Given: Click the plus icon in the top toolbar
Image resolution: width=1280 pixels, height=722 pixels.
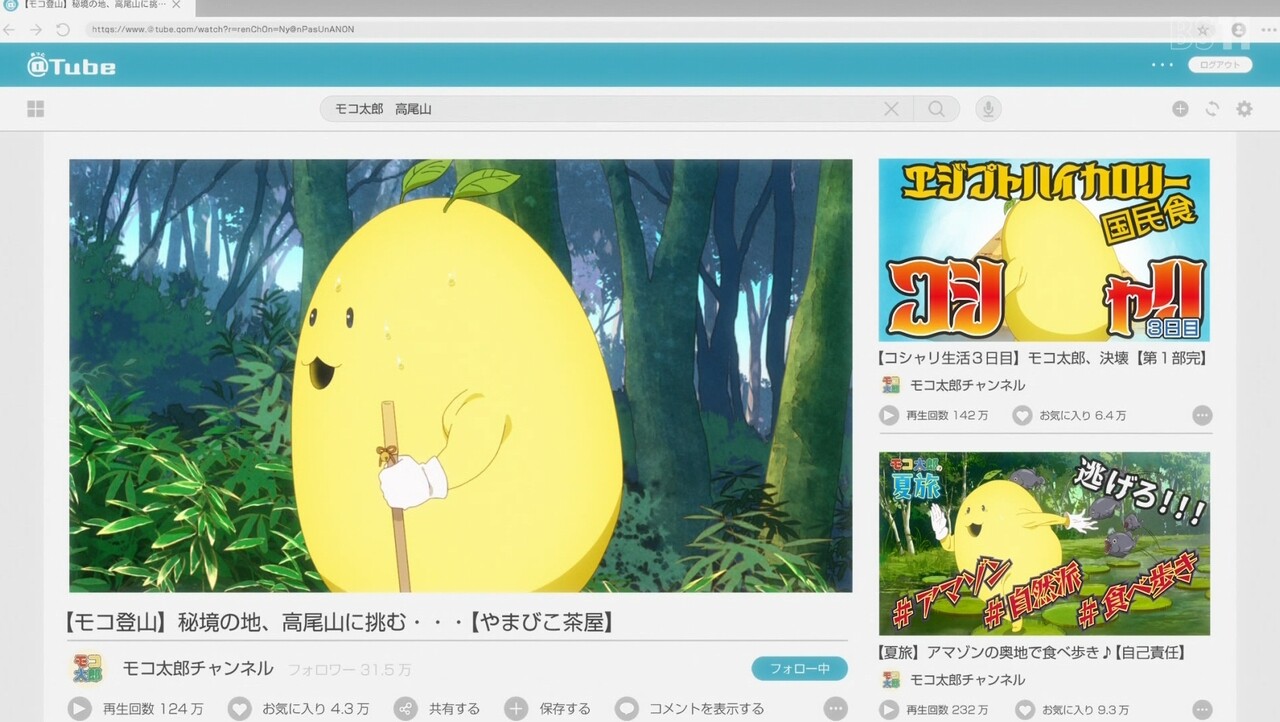Looking at the screenshot, I should (x=1180, y=109).
